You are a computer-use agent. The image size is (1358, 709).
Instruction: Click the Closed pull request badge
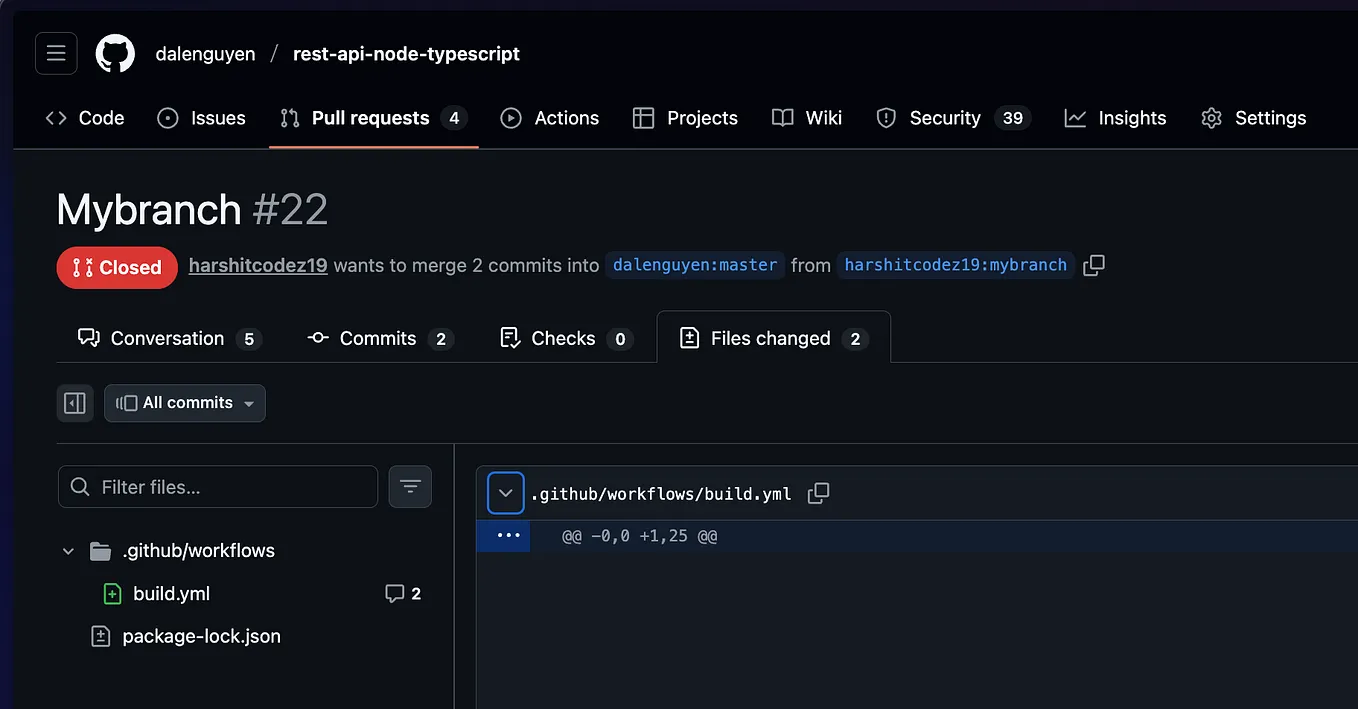point(117,267)
